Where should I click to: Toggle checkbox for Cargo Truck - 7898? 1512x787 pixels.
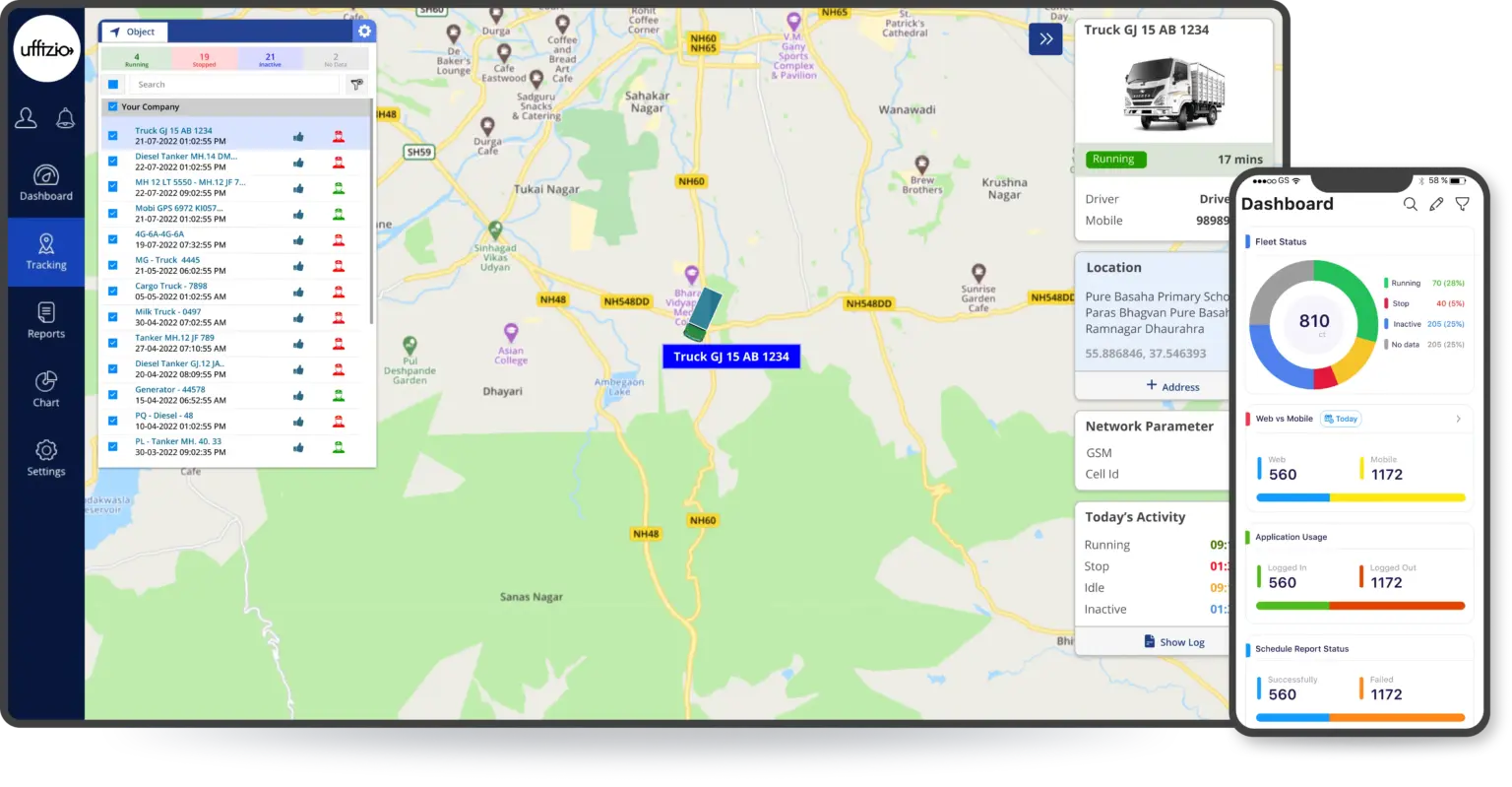[x=113, y=292]
